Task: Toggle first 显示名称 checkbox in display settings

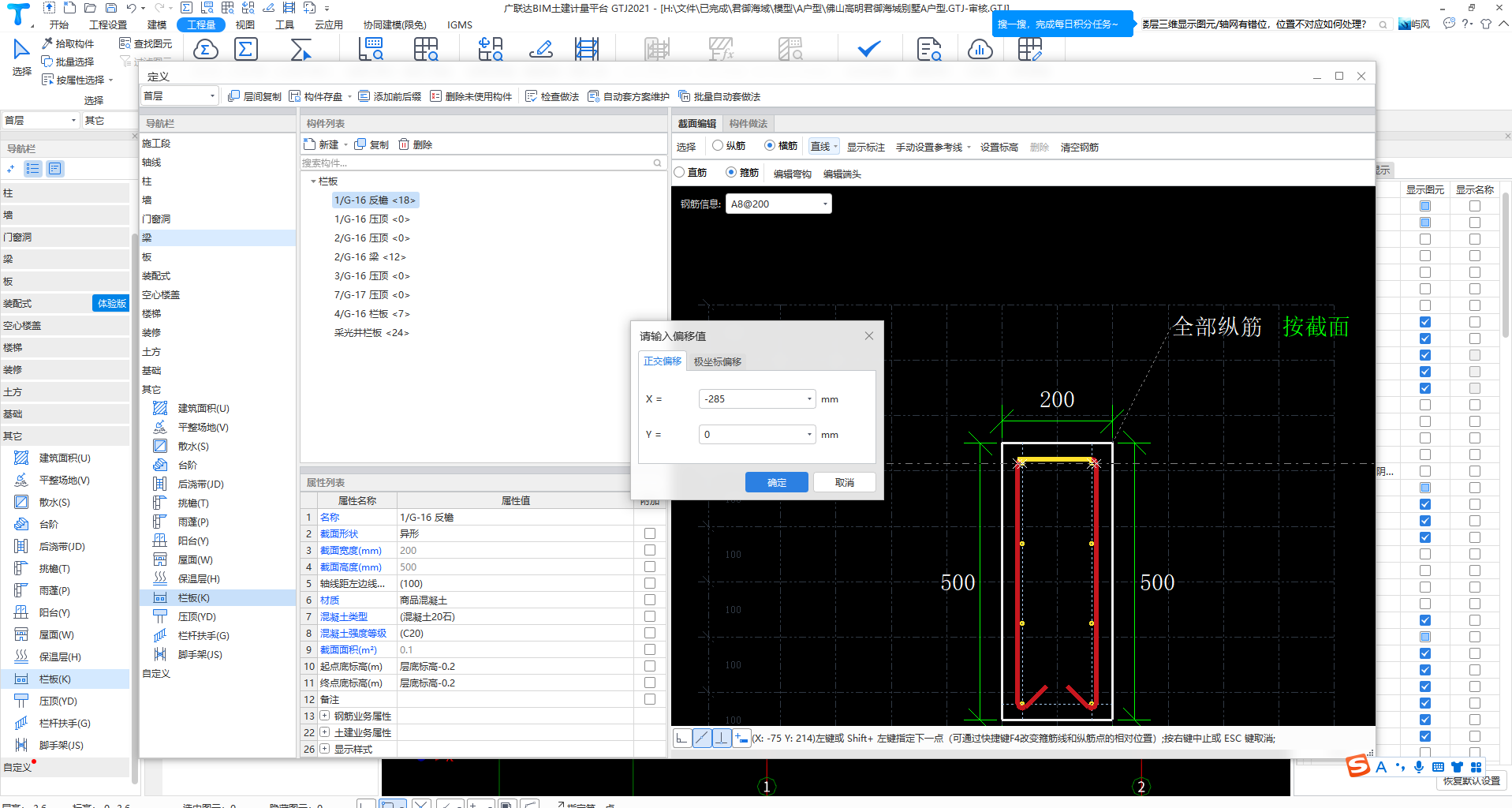Action: 1475,206
